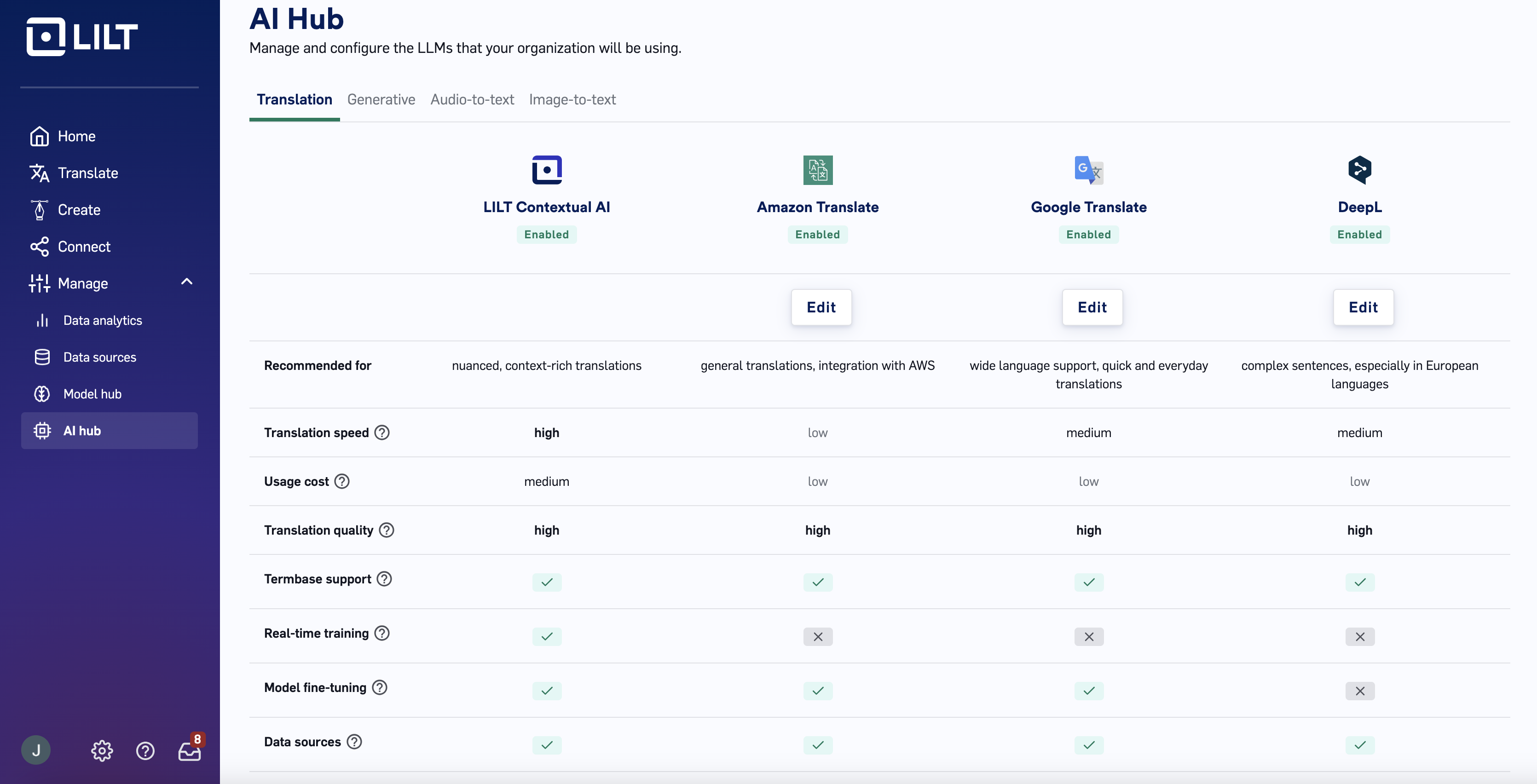Click the Amazon Translate logo

[817, 170]
